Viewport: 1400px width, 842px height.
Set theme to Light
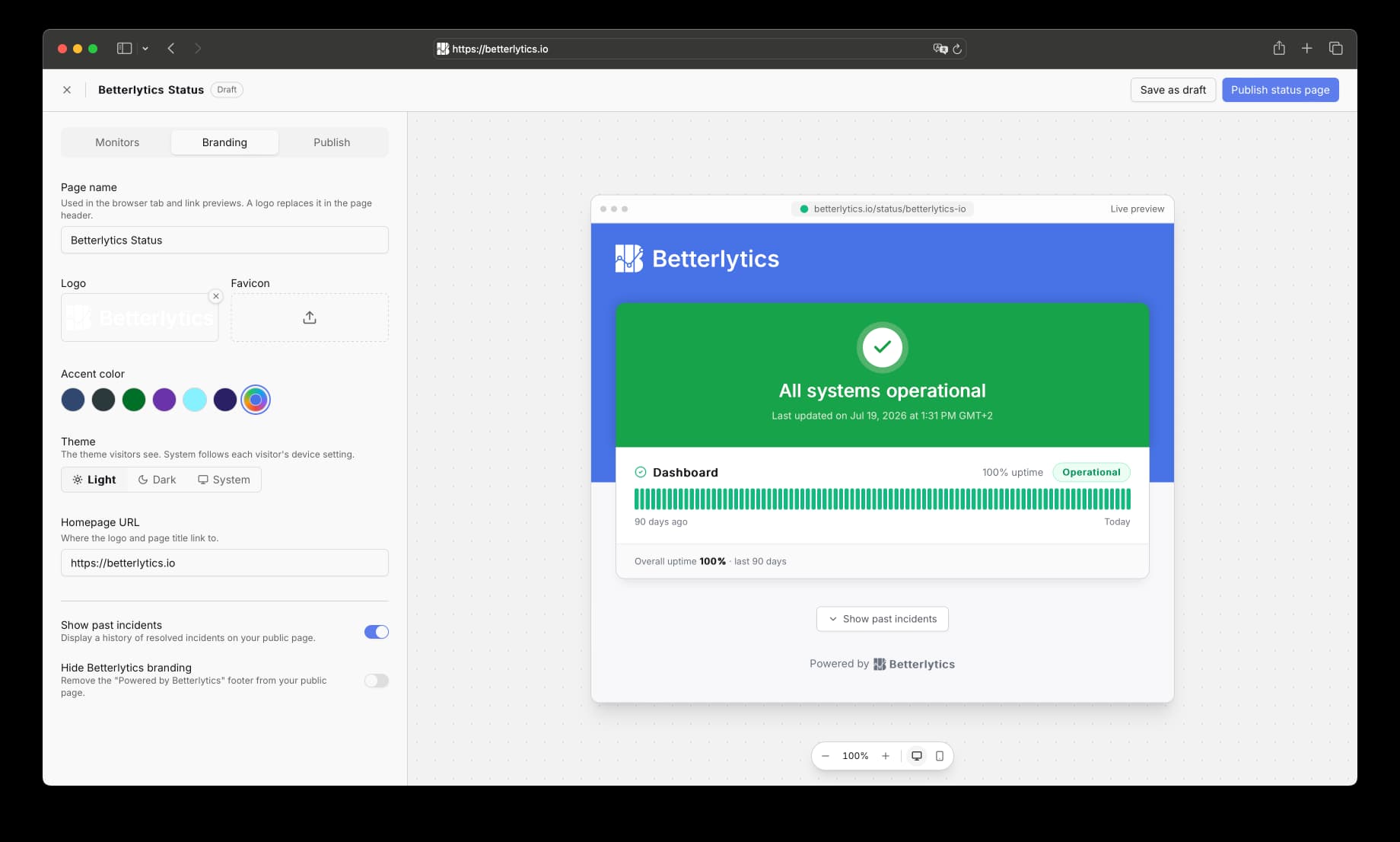pos(94,480)
